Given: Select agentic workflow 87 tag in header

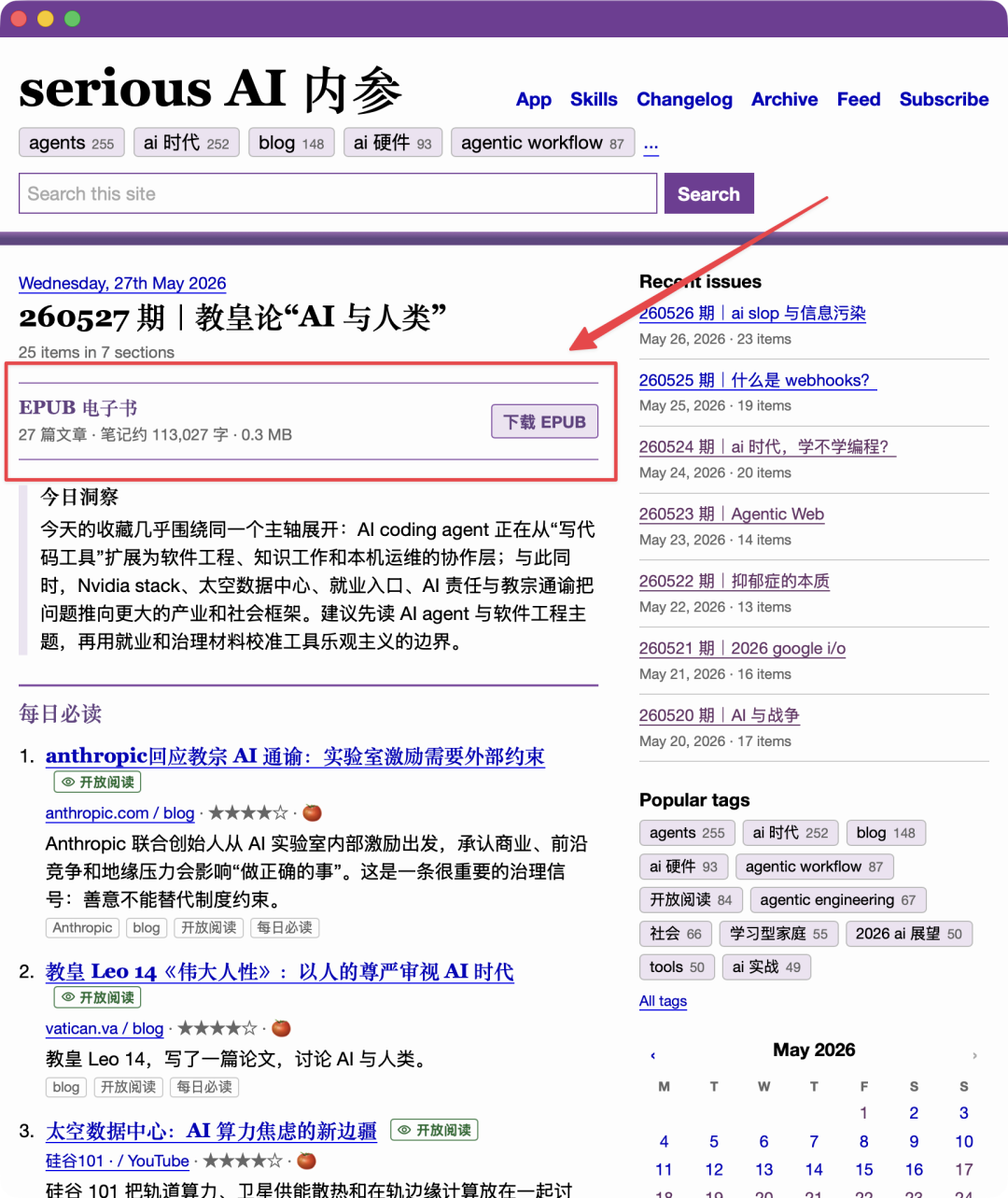Looking at the screenshot, I should click(542, 143).
